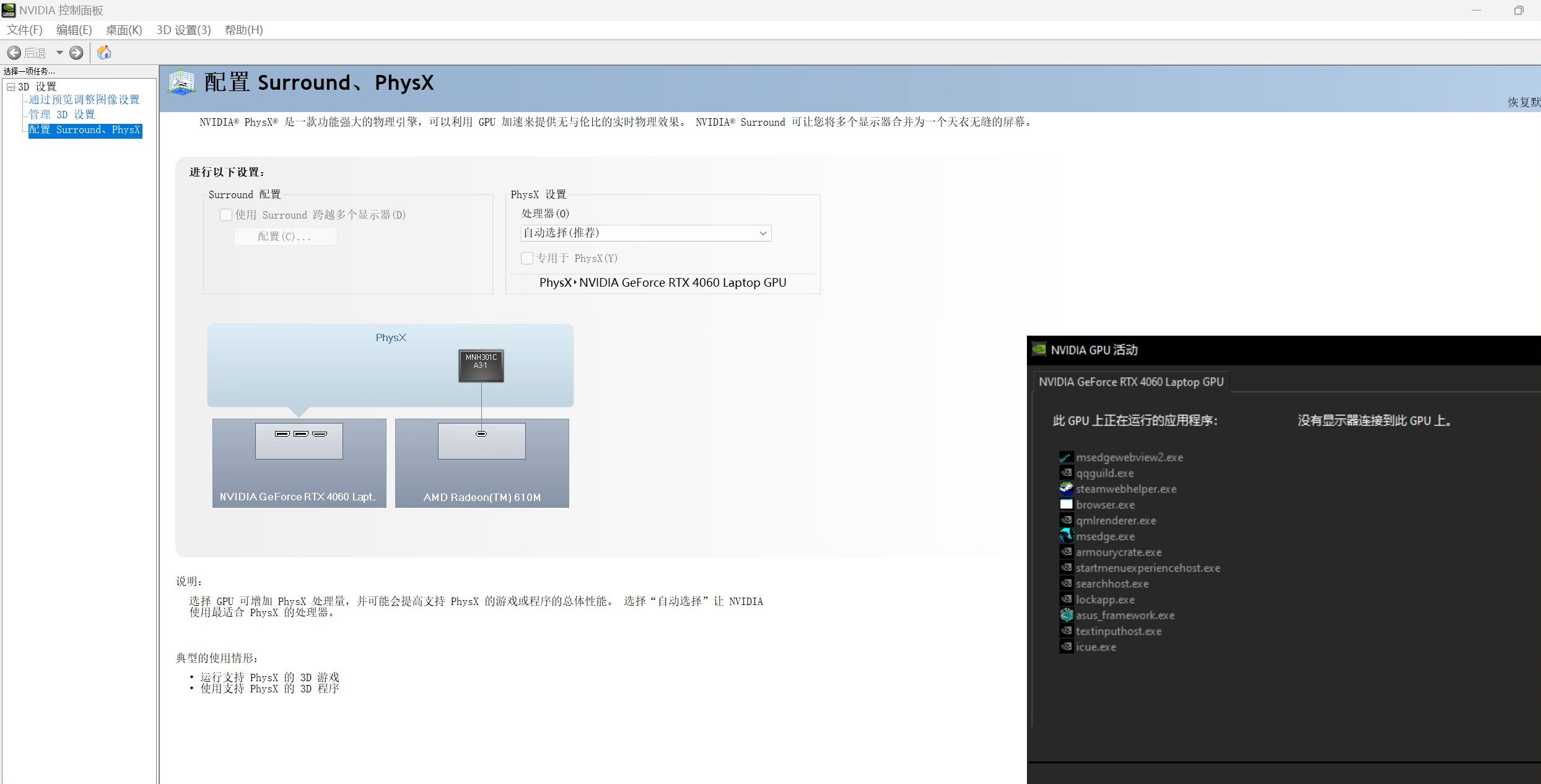
Task: Click the startmenuexperiencehost.exe process icon
Action: click(x=1066, y=568)
